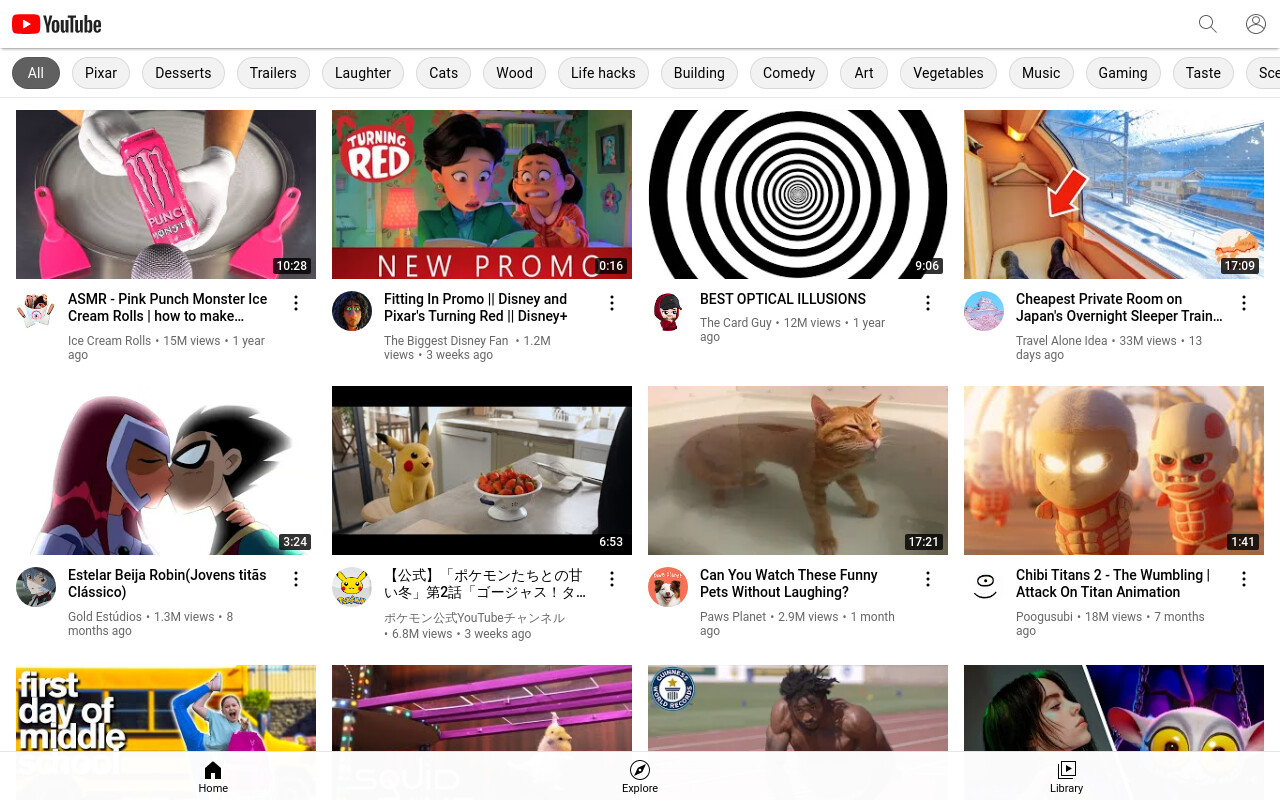The height and width of the screenshot is (800, 1280).
Task: Open options menu for Estelar Beija Robin video
Action: coord(296,579)
